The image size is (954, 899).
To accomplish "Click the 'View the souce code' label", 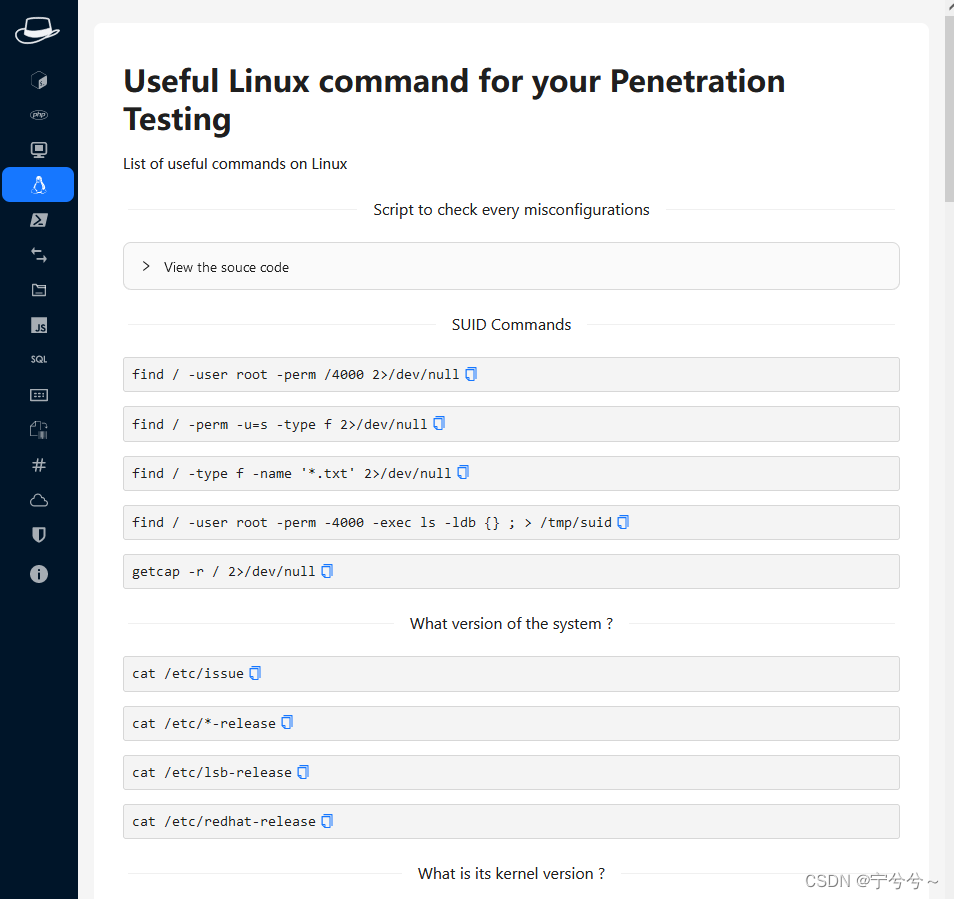I will click(226, 267).
